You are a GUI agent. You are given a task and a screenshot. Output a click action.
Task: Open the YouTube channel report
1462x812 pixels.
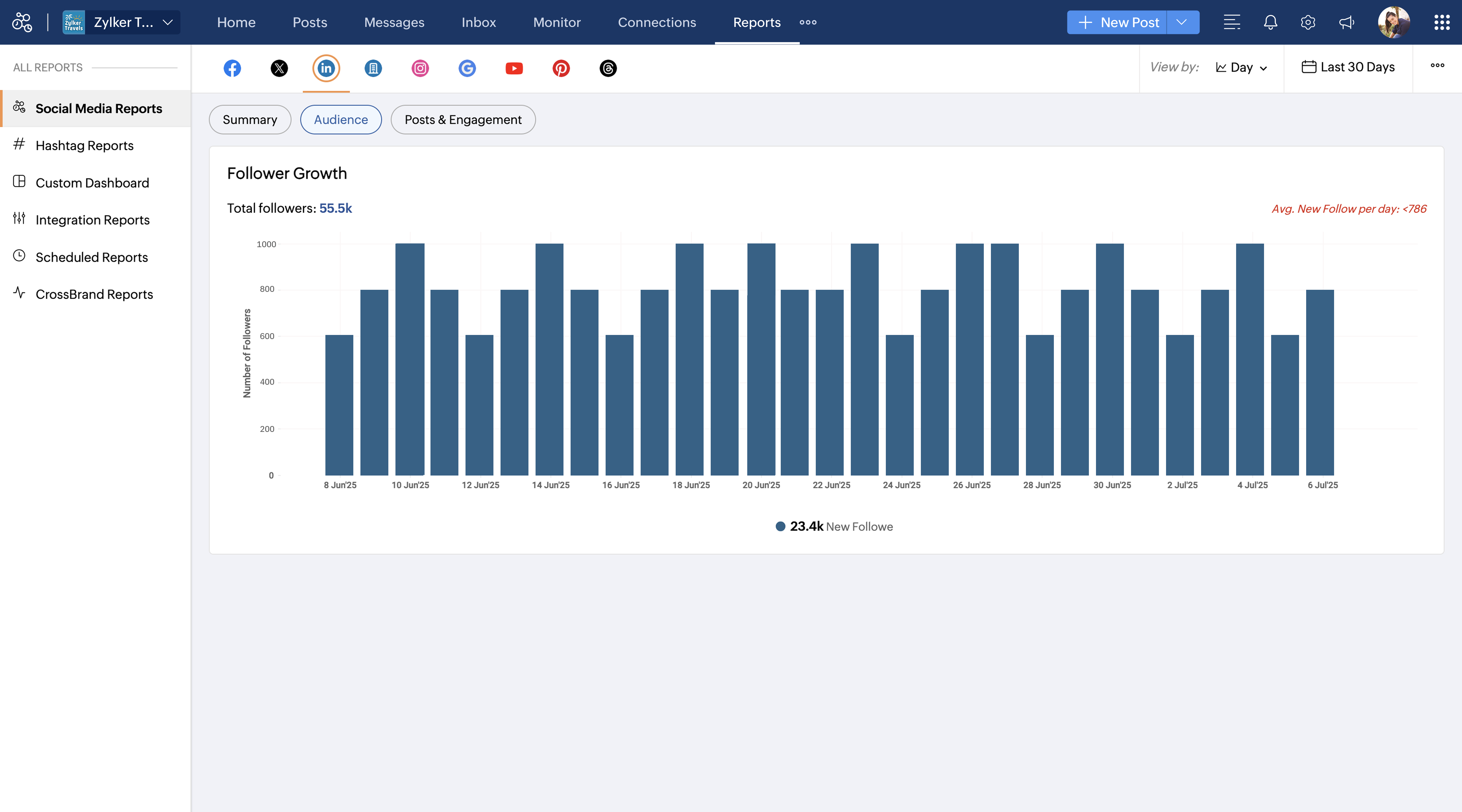(514, 68)
